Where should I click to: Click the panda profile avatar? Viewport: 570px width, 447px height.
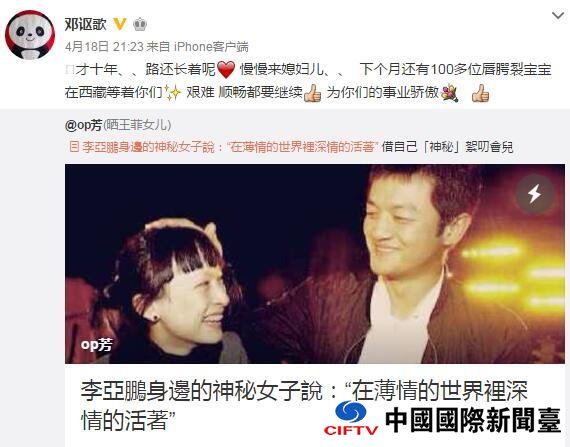point(30,35)
